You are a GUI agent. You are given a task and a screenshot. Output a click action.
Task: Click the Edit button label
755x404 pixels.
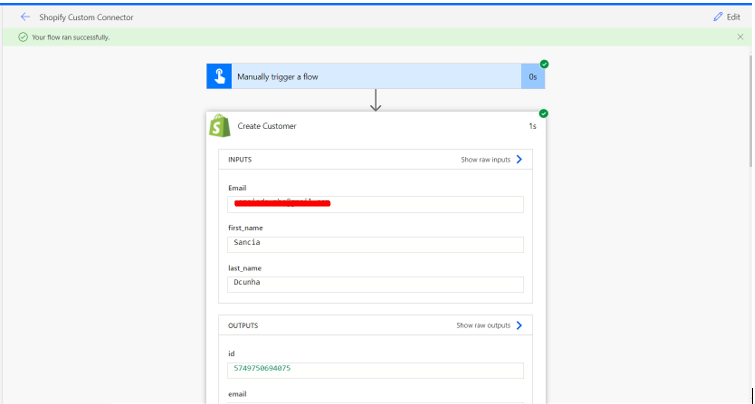pyautogui.click(x=733, y=17)
